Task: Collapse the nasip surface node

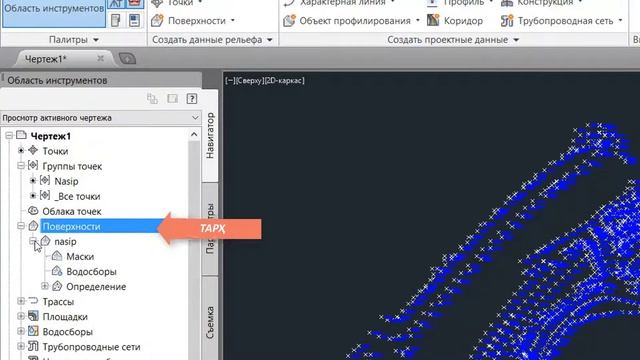Action: click(33, 241)
